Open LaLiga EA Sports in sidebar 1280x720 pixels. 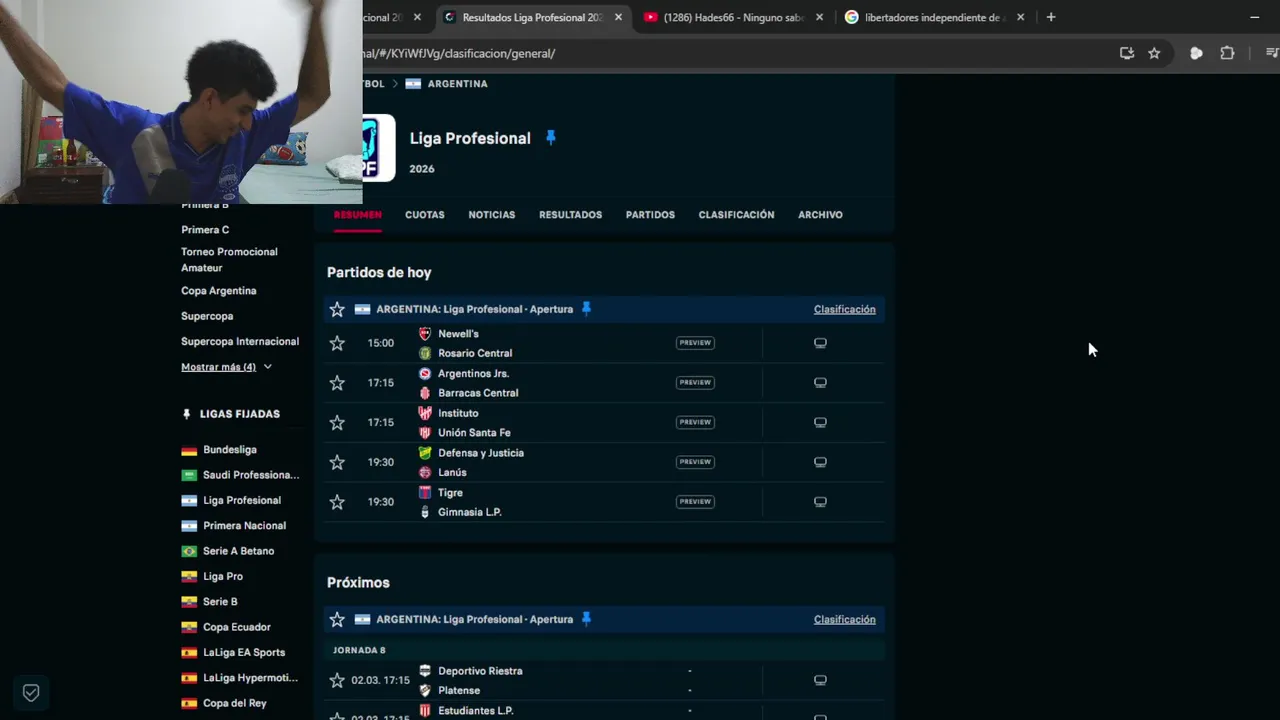click(x=244, y=653)
